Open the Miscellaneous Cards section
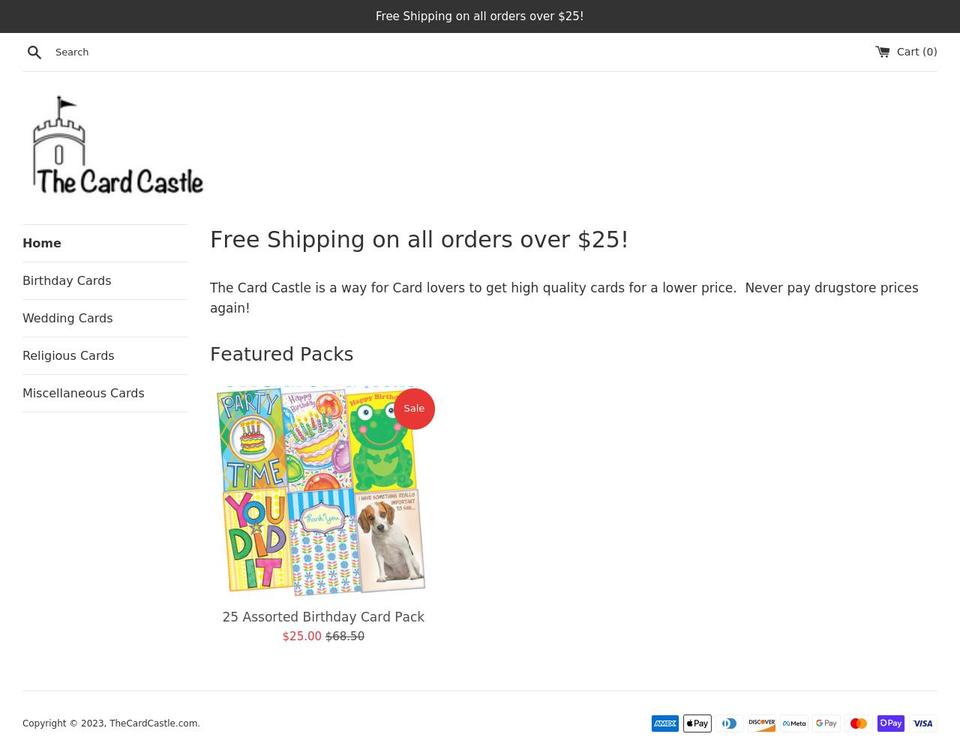This screenshot has height=755, width=960. [83, 392]
